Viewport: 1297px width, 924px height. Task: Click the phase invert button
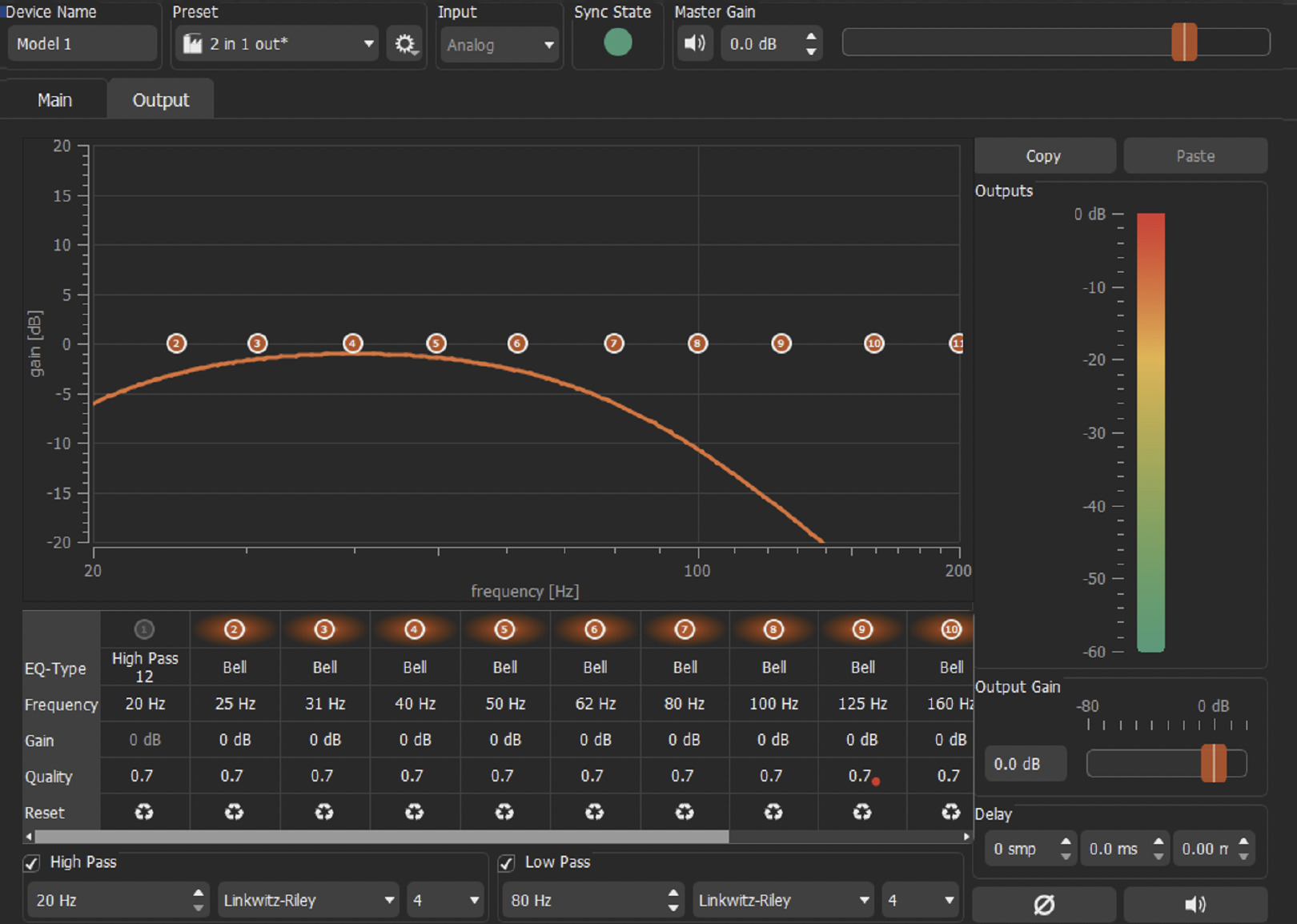tap(1044, 904)
